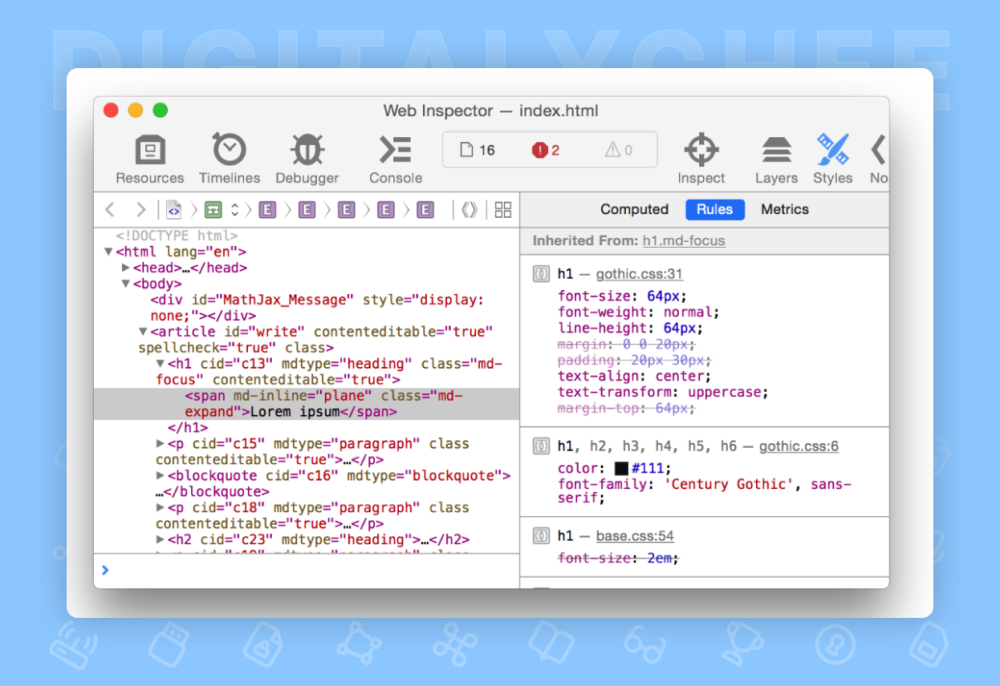
Task: Collapse the body node
Action: tap(126, 284)
